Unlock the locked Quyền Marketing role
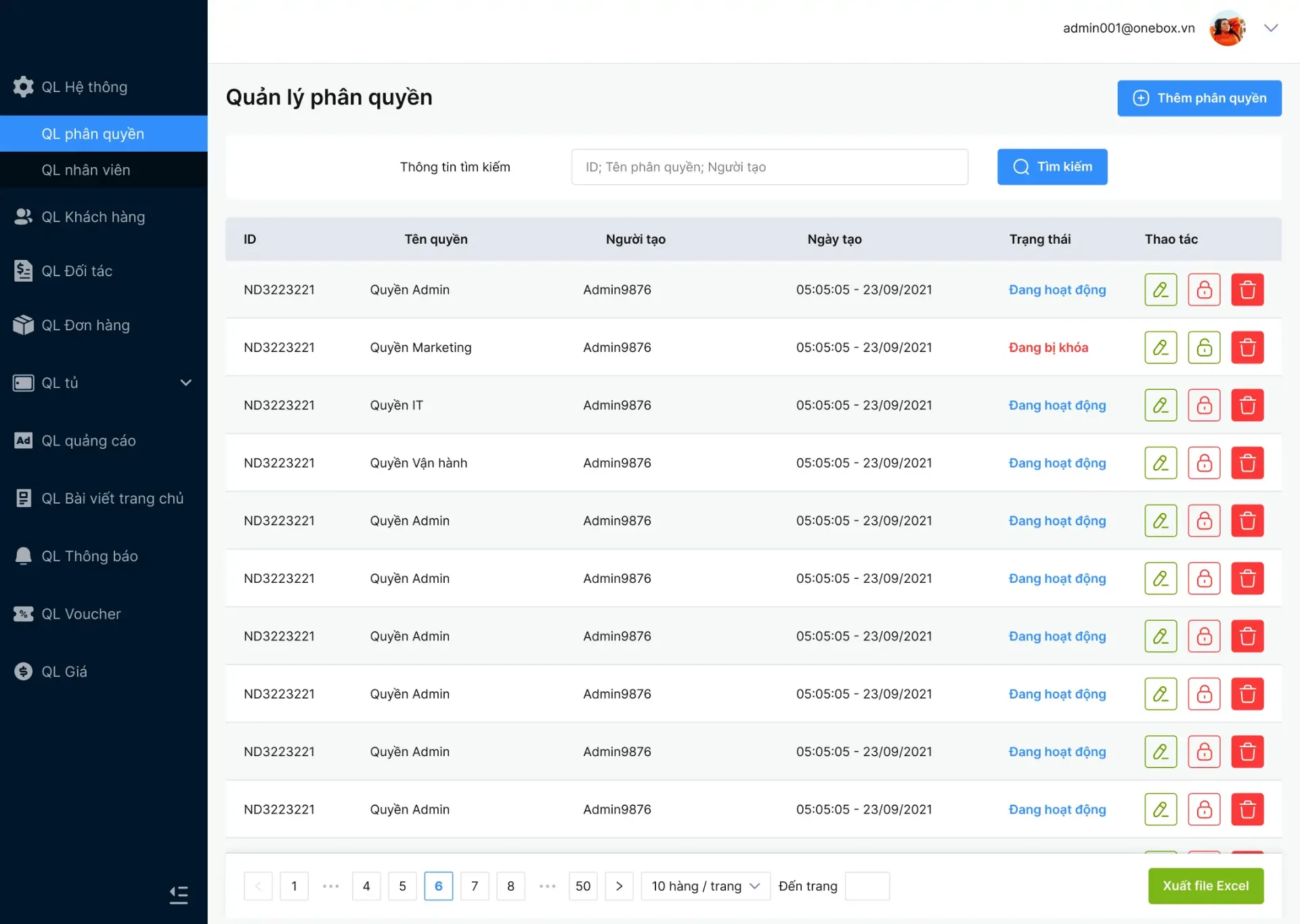Viewport: 1300px width, 924px height. click(x=1204, y=347)
